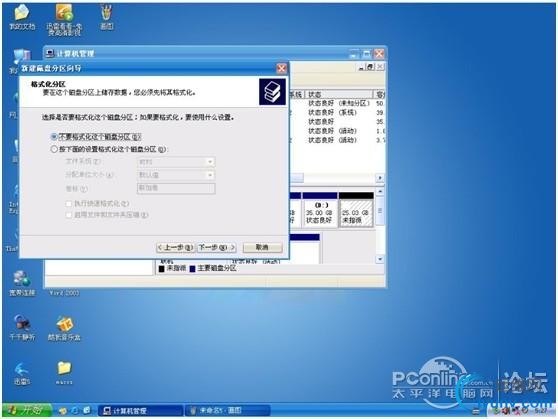The width and height of the screenshot is (558, 419).
Task: Select the 迅雷5 desktop icon
Action: (22, 373)
